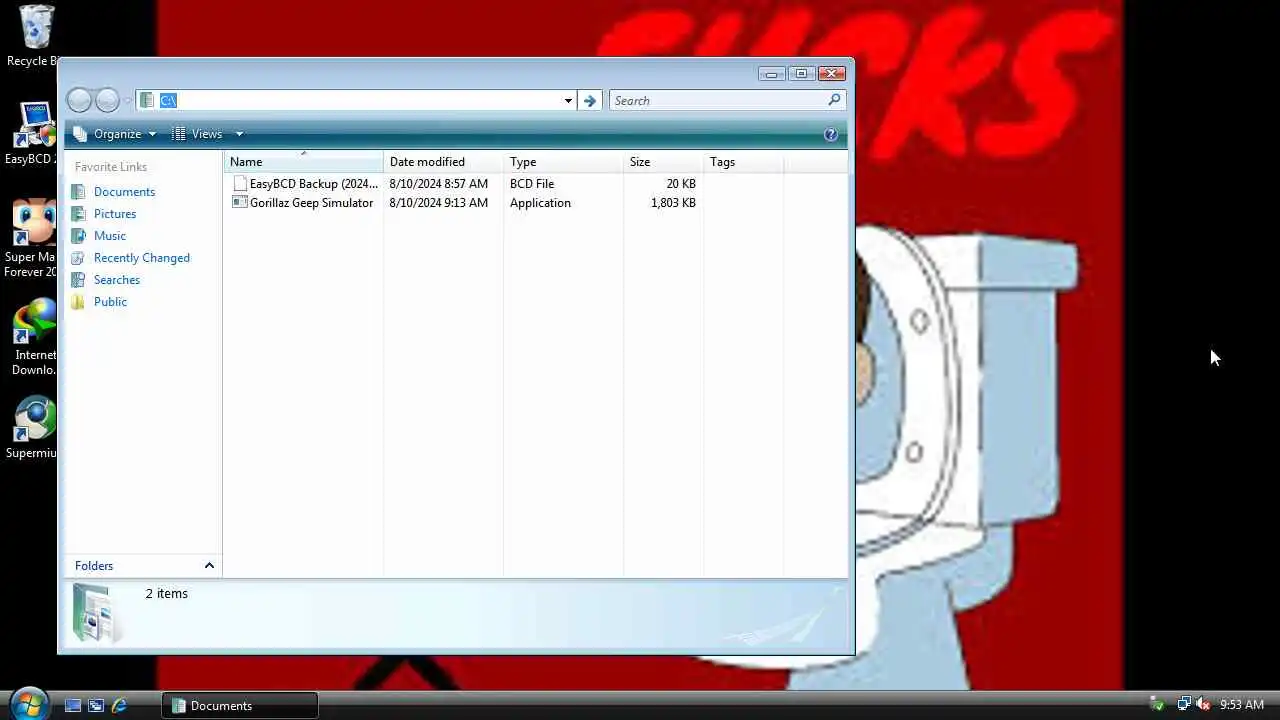The height and width of the screenshot is (720, 1280).
Task: Click the BCD File type cell
Action: (x=532, y=183)
